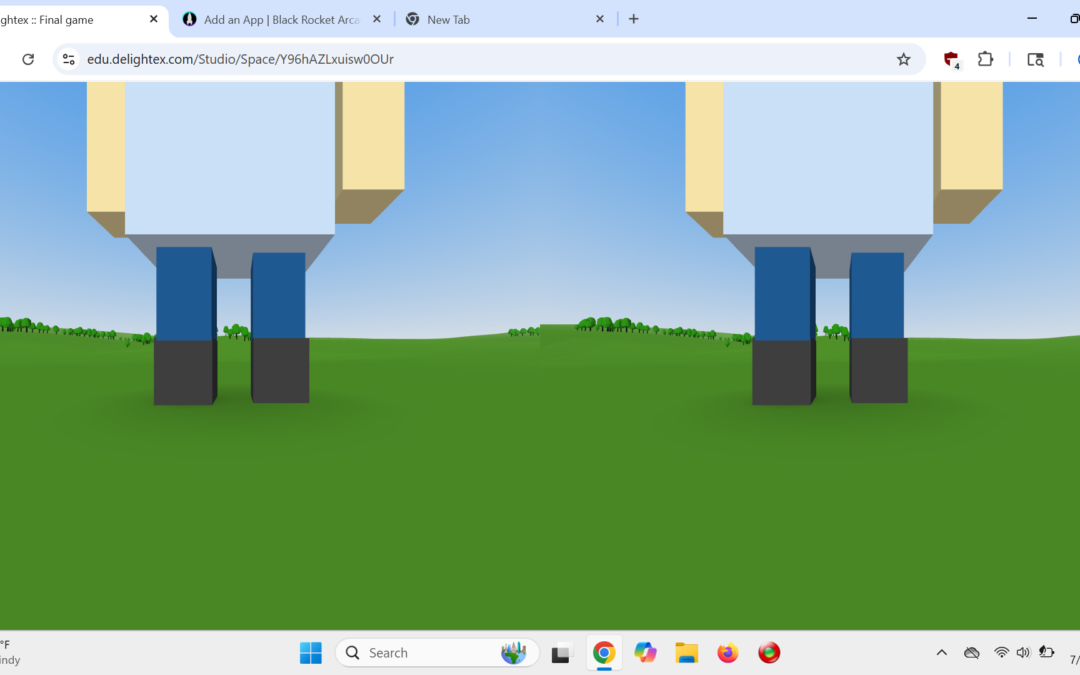
Task: Open the Extensions puzzle piece menu
Action: point(986,59)
